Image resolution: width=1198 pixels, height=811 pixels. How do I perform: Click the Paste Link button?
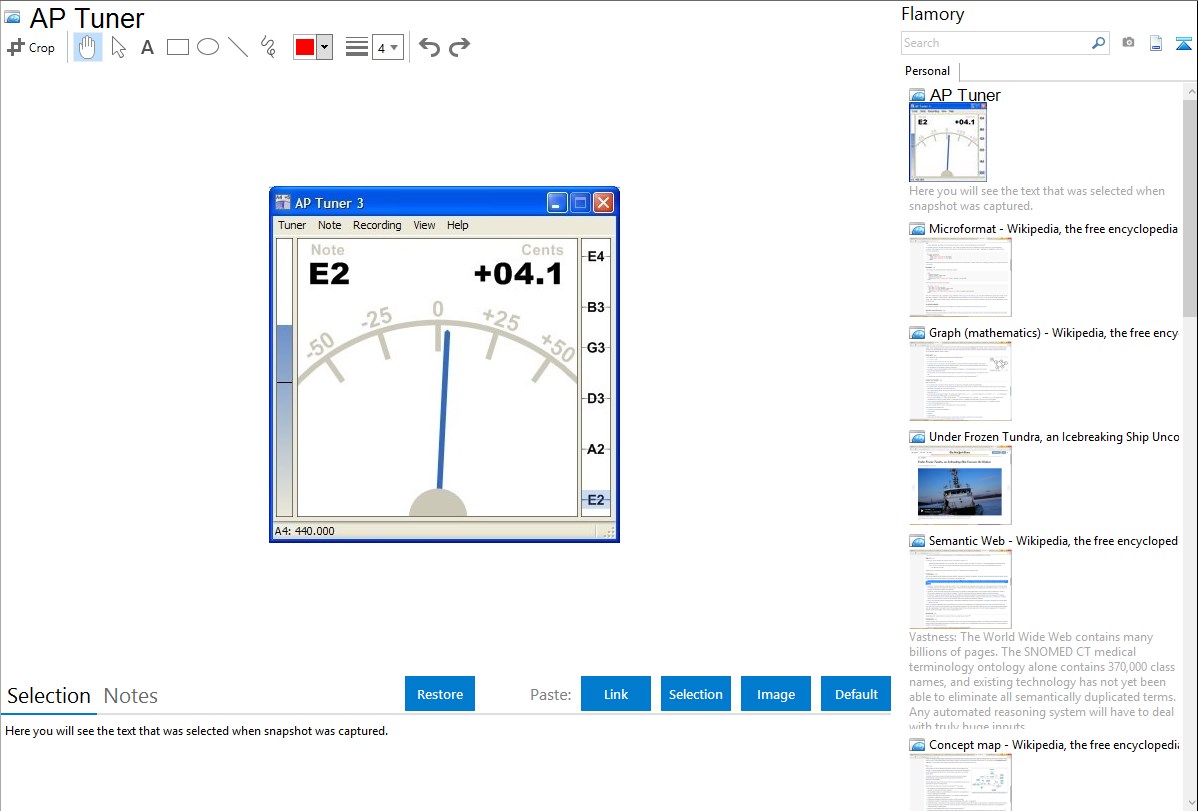616,694
